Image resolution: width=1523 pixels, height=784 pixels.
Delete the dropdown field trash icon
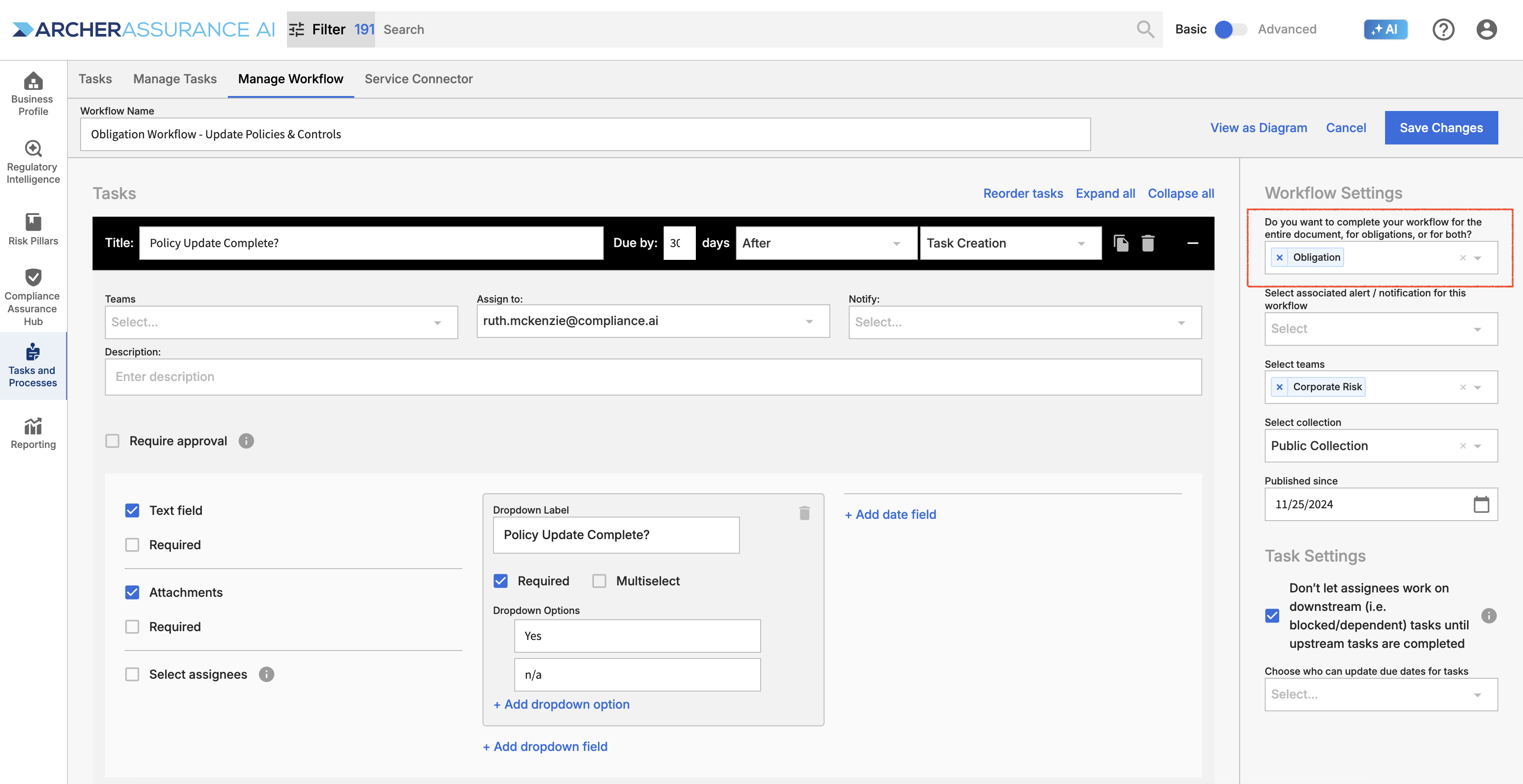pyautogui.click(x=804, y=513)
